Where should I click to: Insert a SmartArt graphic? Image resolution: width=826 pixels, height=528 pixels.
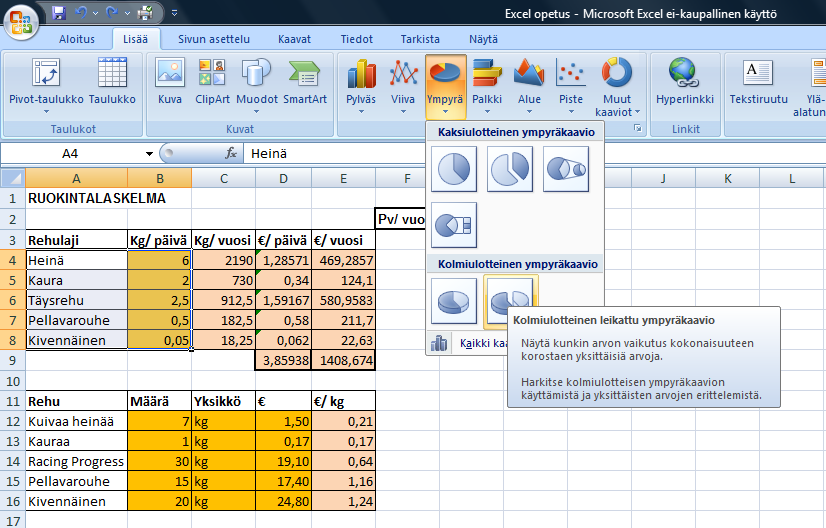(305, 81)
